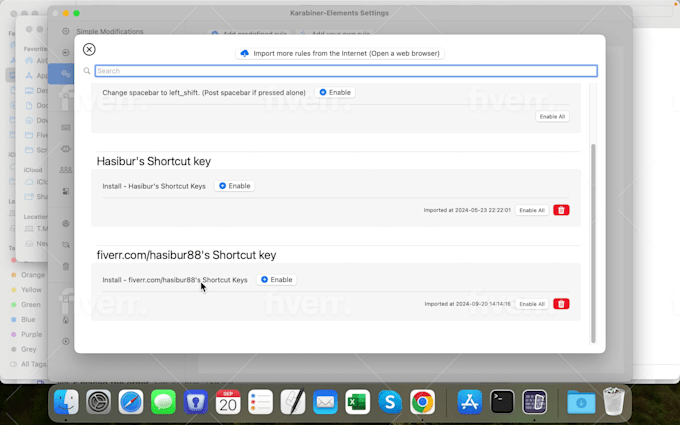
Task: Click the flame icon in Karabiner sidebar
Action: click(x=66, y=320)
